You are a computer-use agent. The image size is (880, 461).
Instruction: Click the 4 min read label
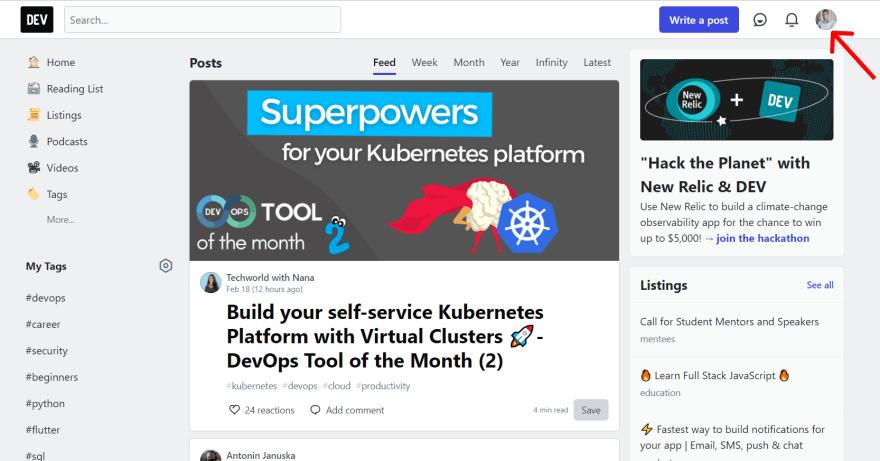[551, 410]
